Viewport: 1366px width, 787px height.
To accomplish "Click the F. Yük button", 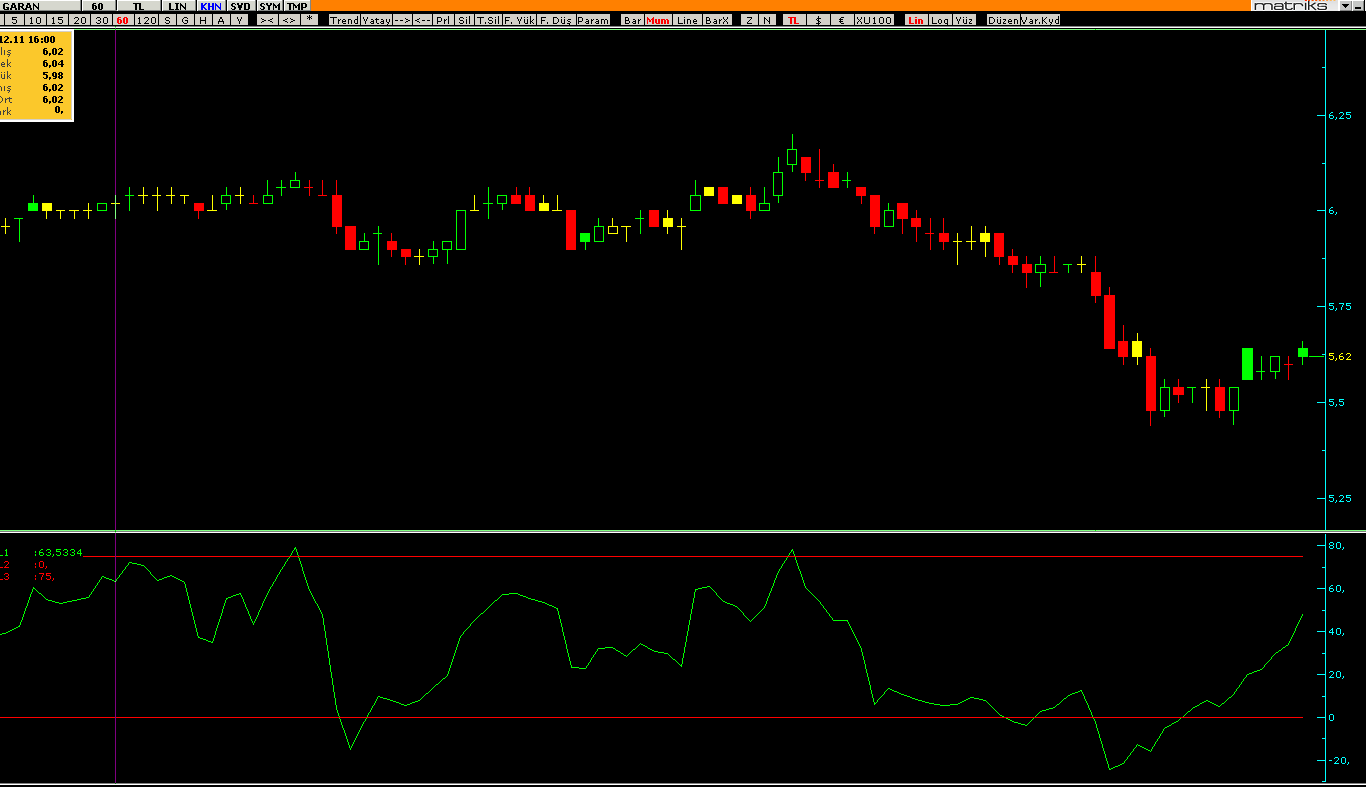I will point(519,20).
